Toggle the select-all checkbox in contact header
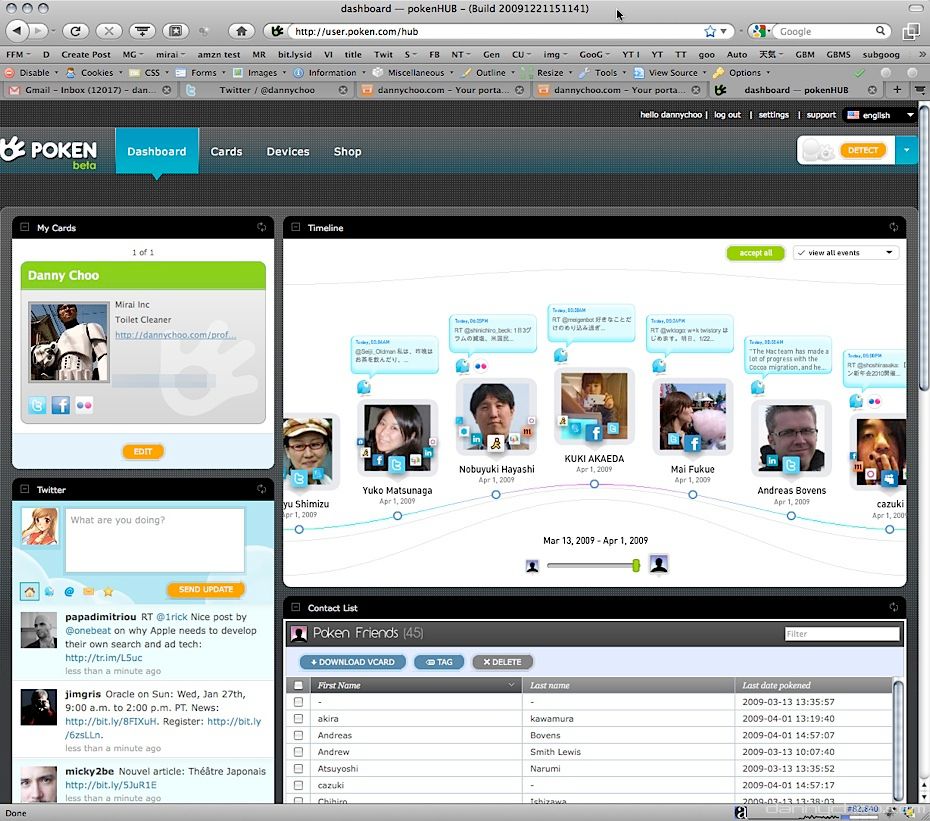This screenshot has width=930, height=821. click(x=298, y=686)
